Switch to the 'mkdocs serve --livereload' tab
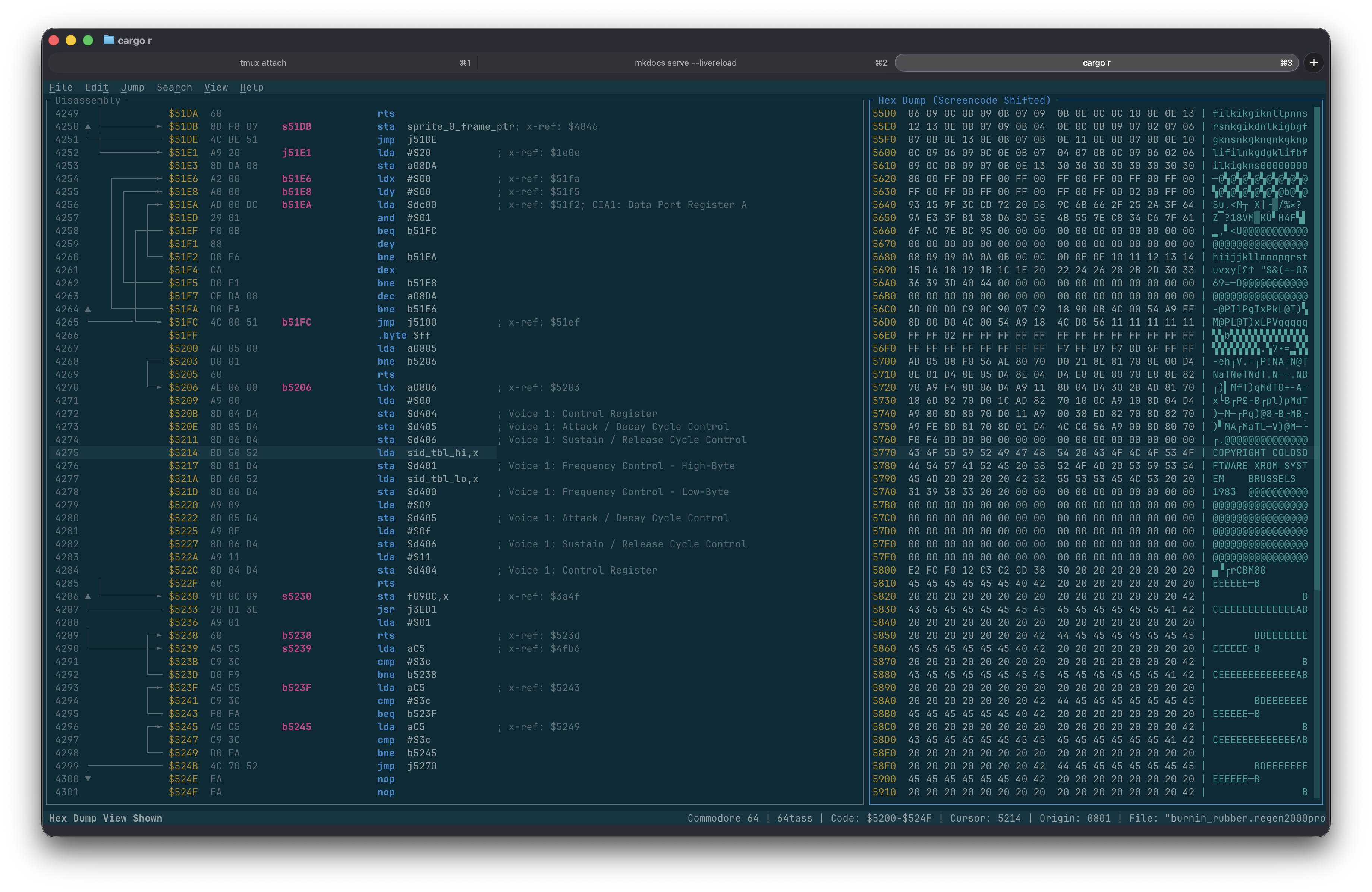The width and height of the screenshot is (1372, 892). pyautogui.click(x=685, y=62)
